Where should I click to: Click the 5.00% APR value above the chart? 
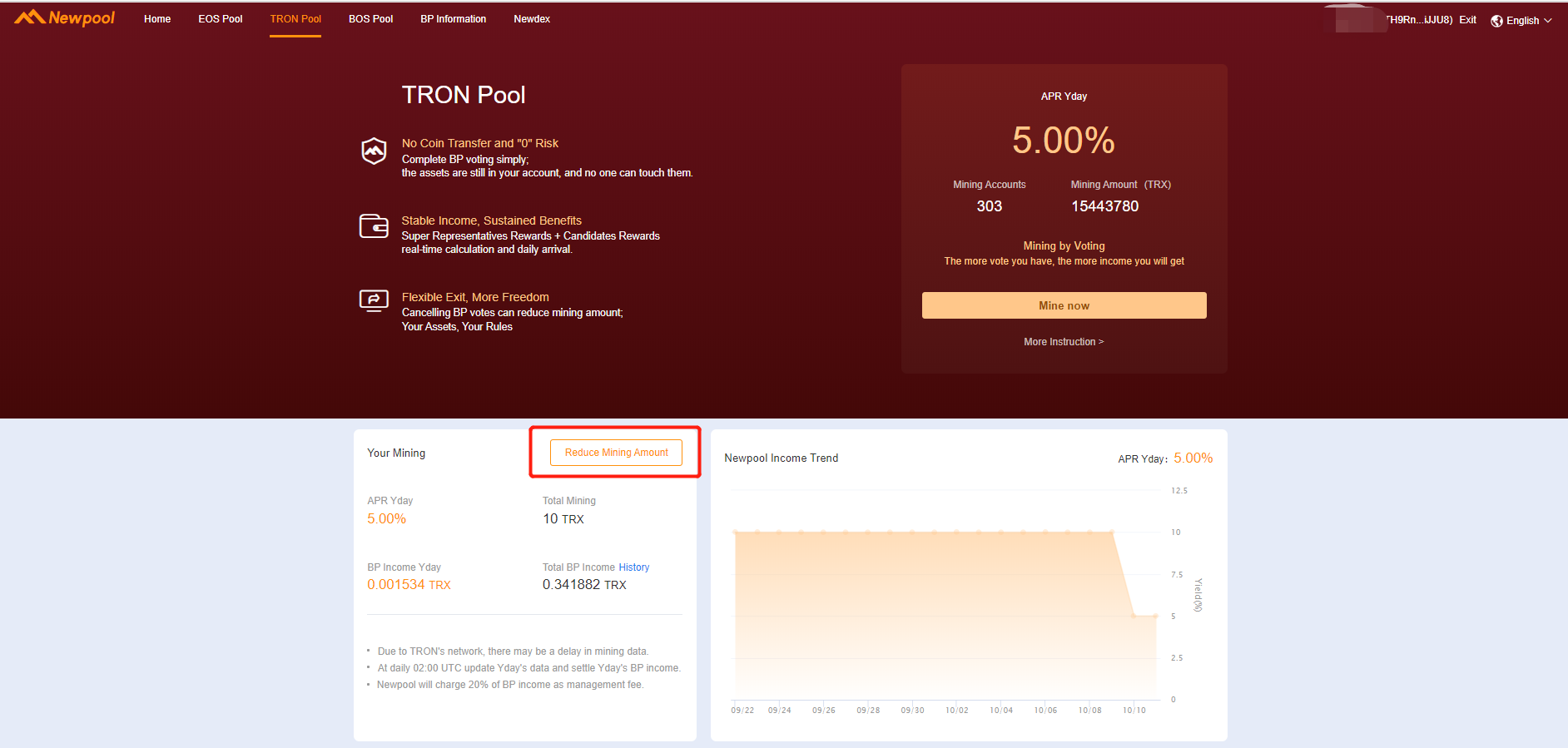[1193, 458]
